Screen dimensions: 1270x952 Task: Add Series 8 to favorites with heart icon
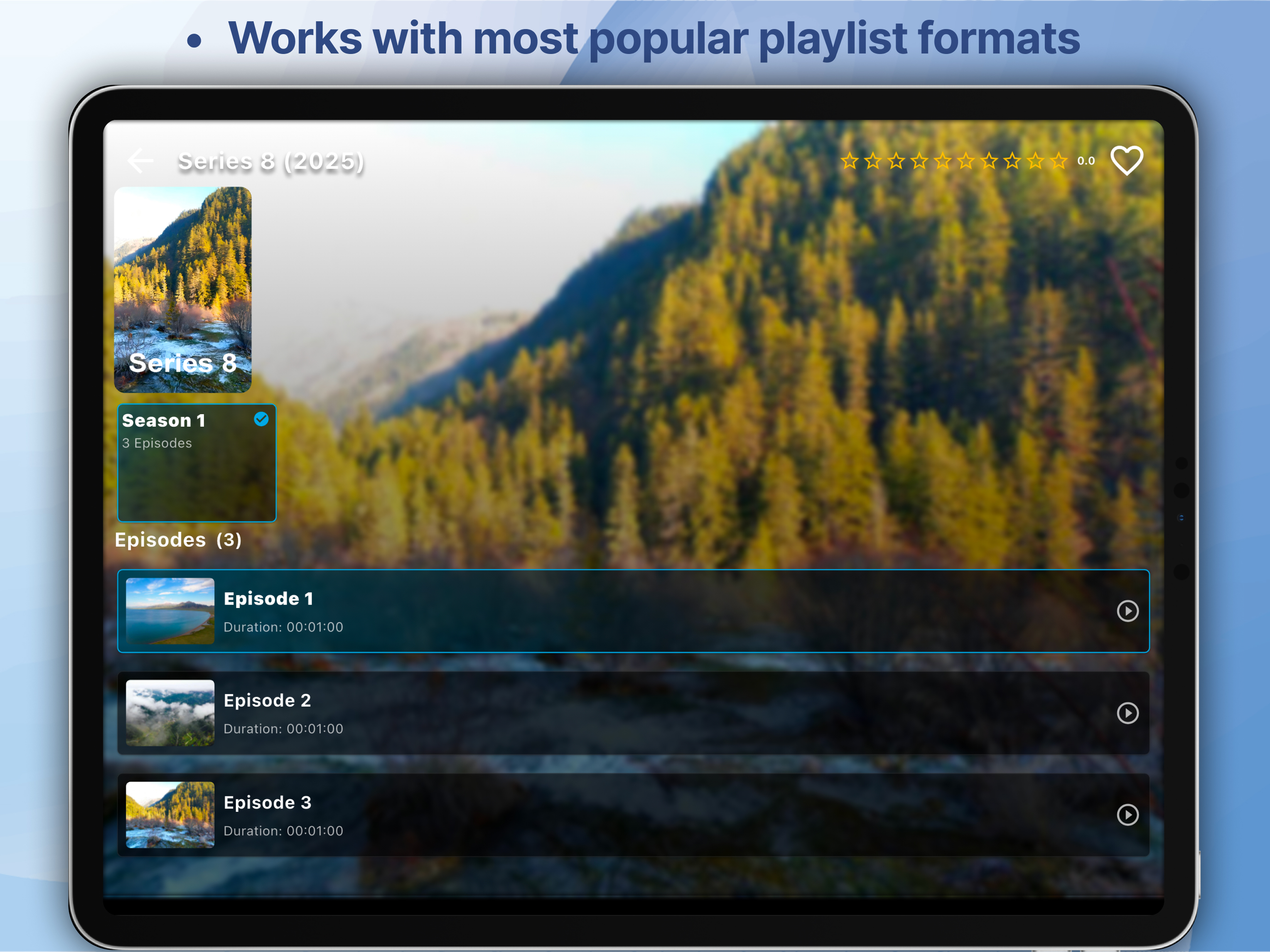(x=1126, y=161)
